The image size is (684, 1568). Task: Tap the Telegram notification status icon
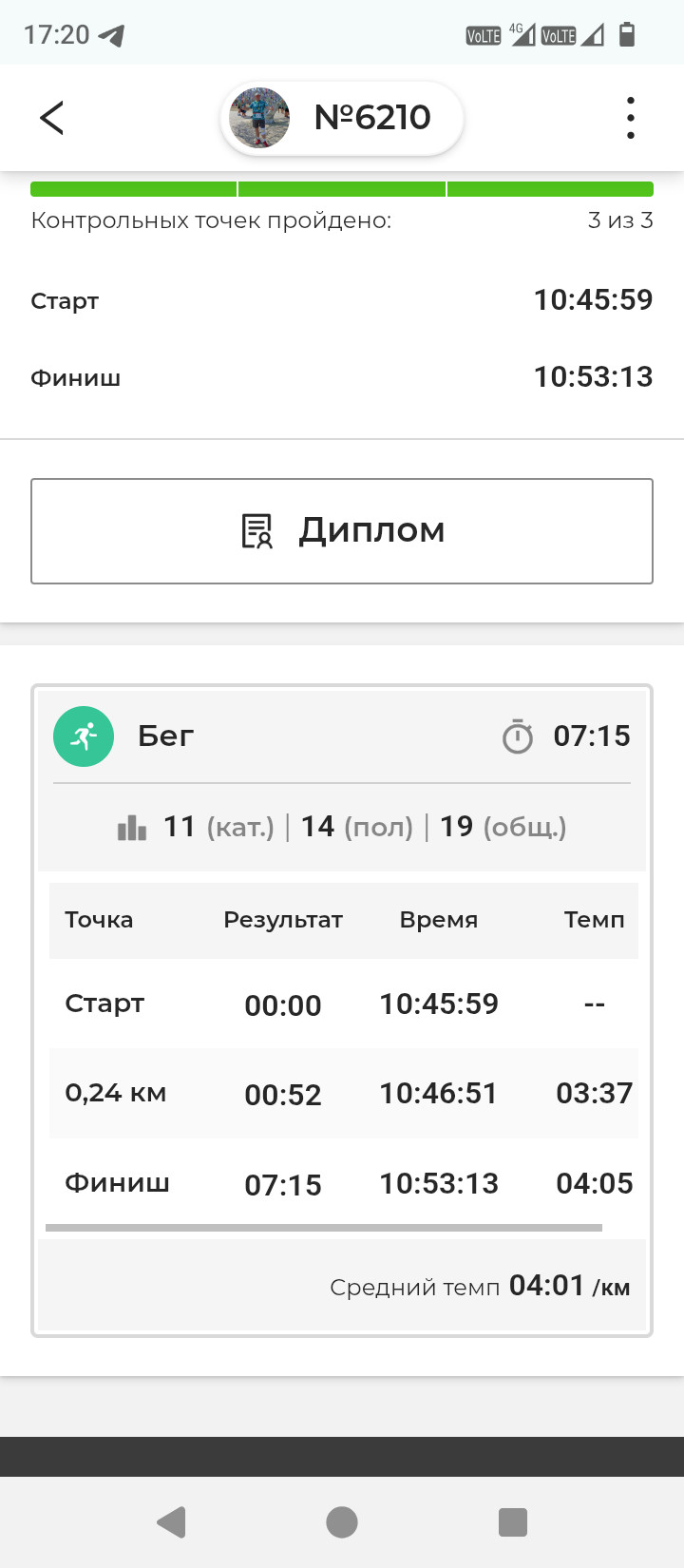point(112,35)
